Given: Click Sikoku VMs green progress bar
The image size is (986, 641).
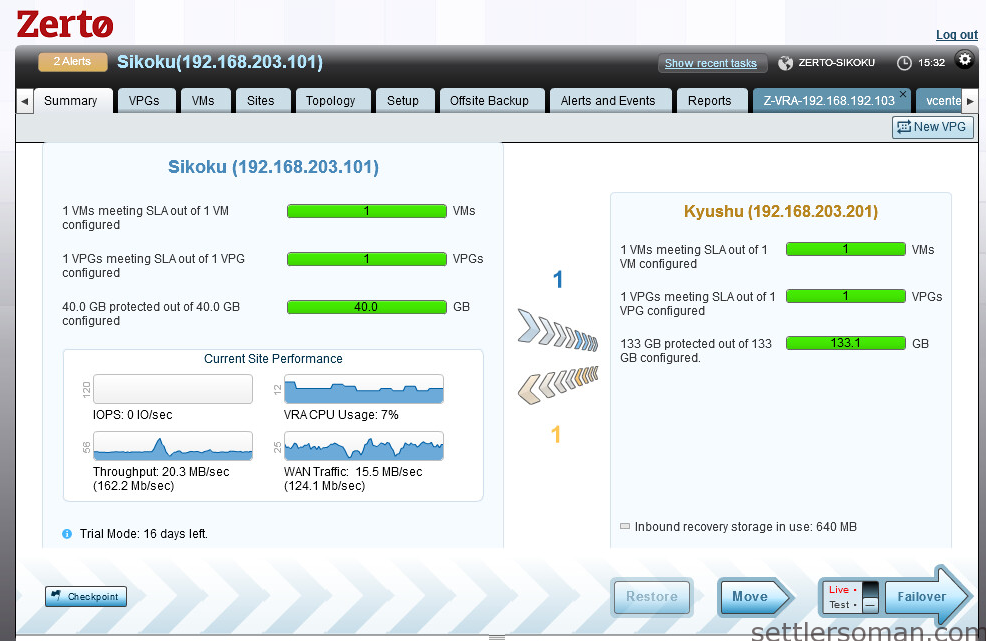Looking at the screenshot, I should [x=367, y=211].
